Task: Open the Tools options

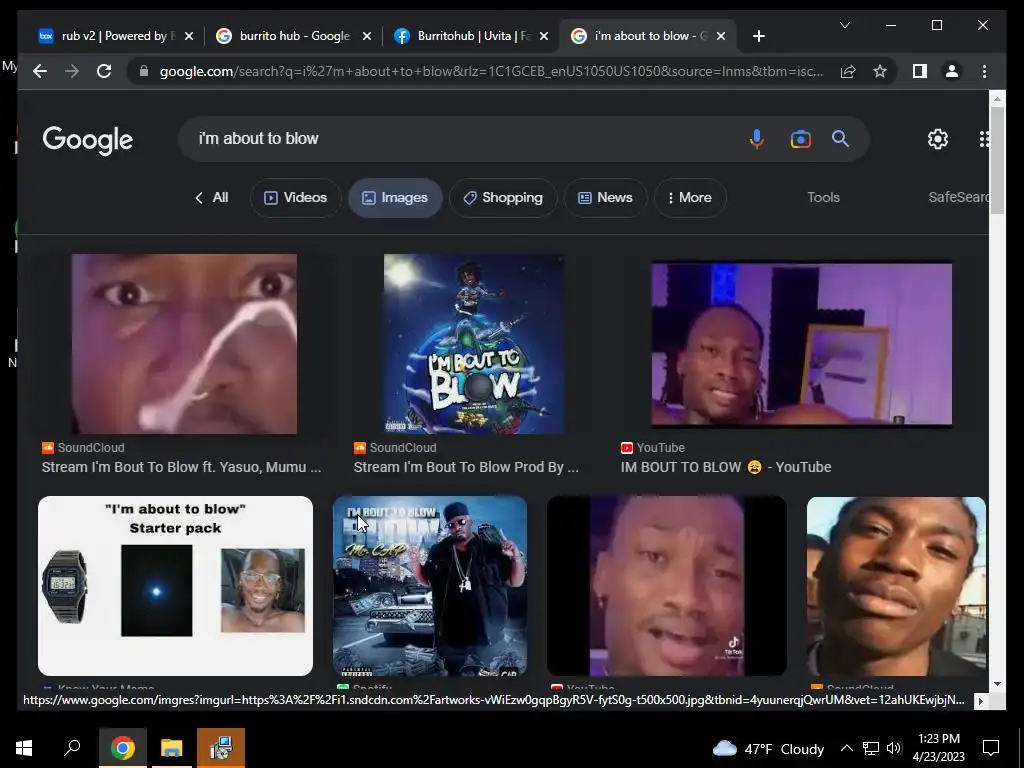Action: point(823,197)
